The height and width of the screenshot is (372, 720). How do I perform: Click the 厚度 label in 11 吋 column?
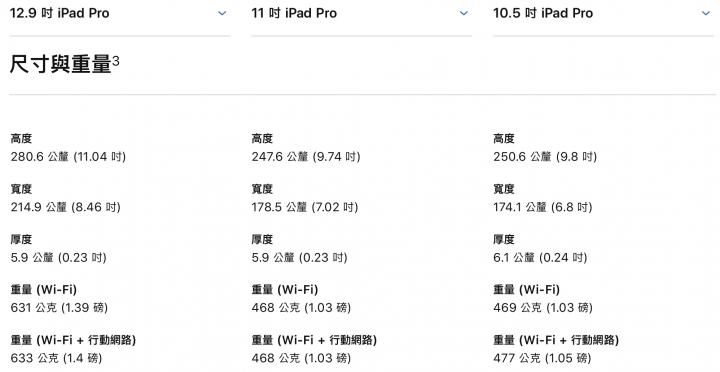[x=262, y=240]
